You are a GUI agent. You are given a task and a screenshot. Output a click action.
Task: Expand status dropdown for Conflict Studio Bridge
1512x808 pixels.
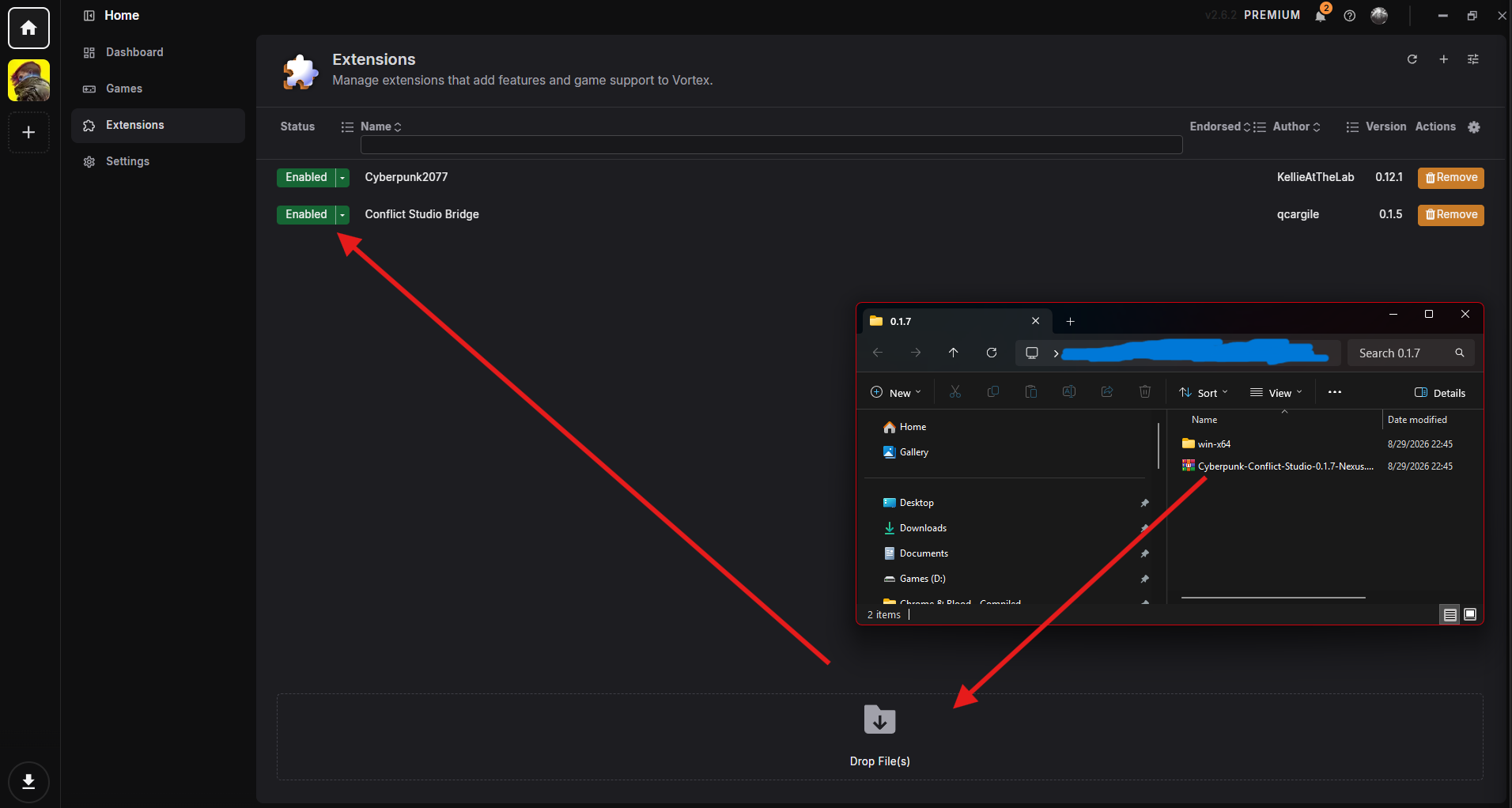pos(342,215)
